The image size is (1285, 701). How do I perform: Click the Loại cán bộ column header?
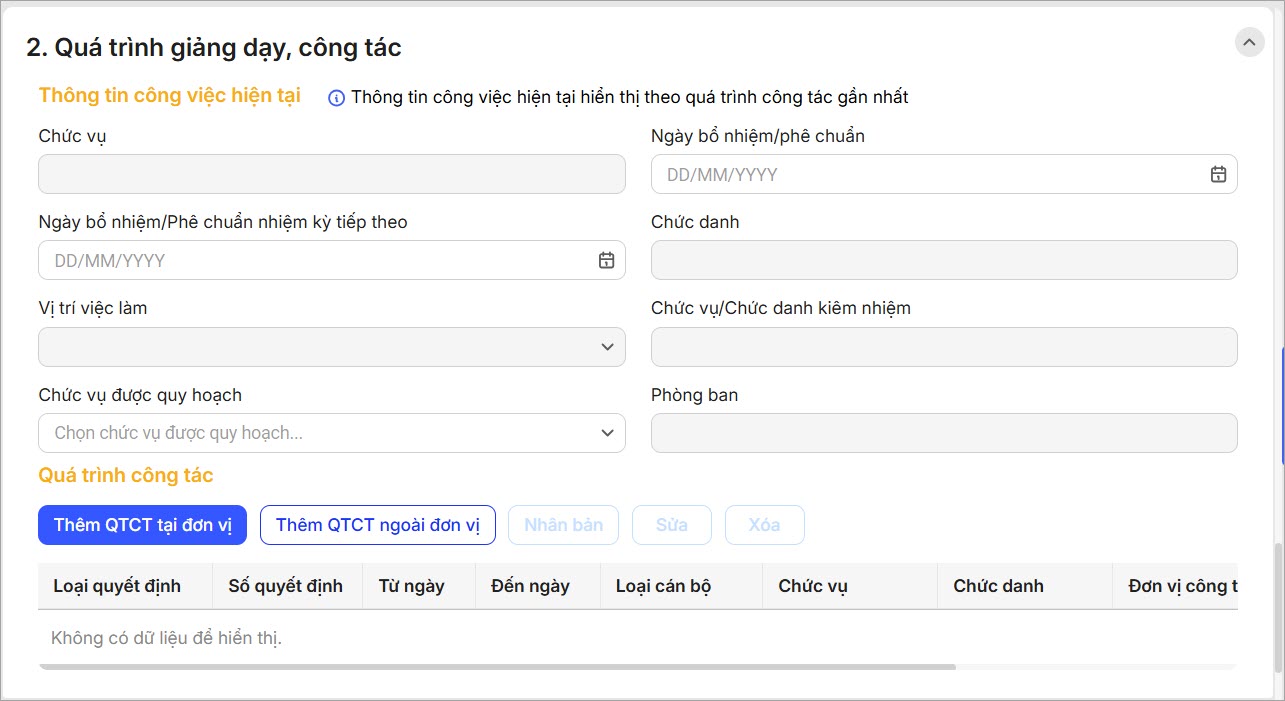[x=663, y=586]
